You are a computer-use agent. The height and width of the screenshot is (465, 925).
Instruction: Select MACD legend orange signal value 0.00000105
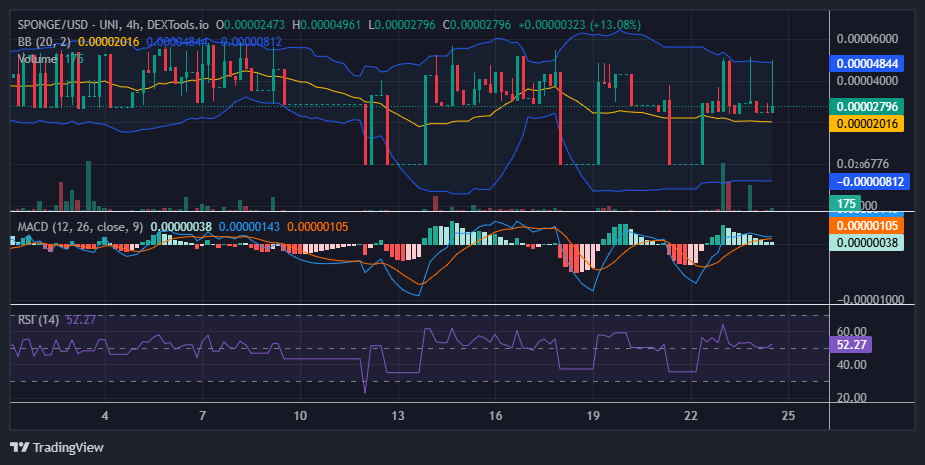click(318, 227)
